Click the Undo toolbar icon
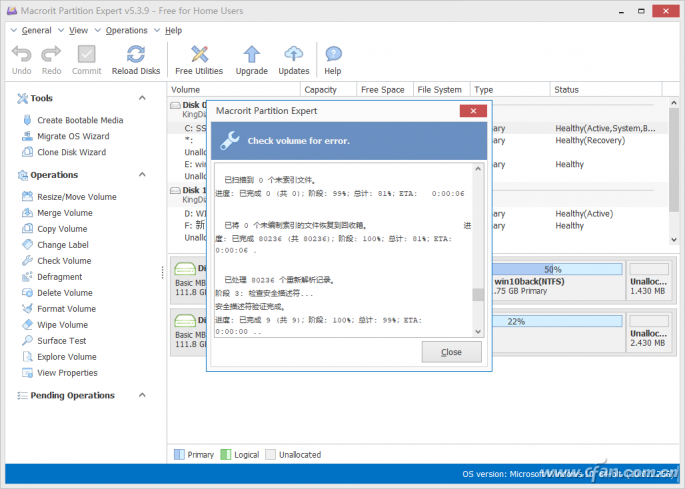 (x=21, y=54)
